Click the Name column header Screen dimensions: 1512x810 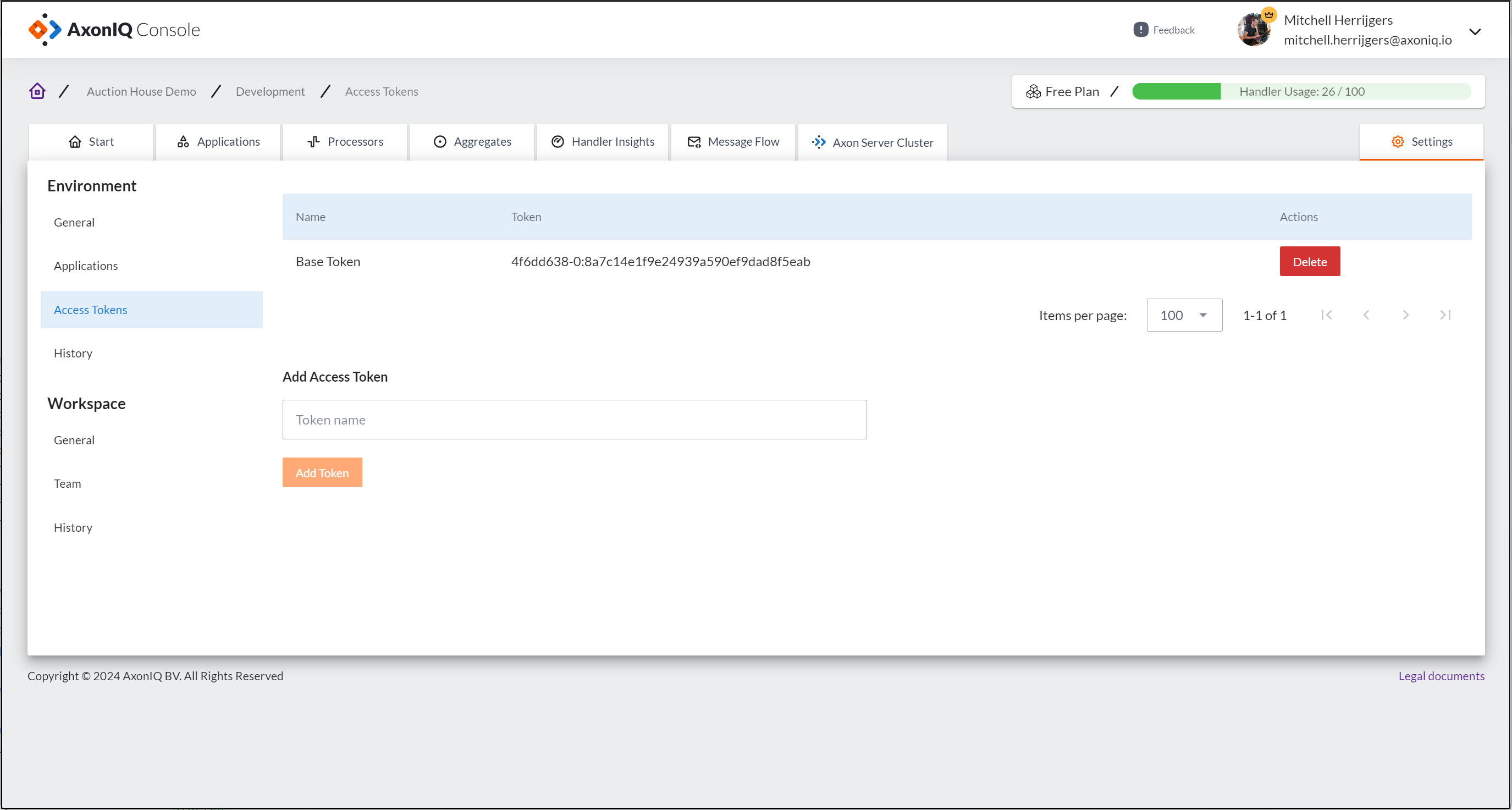[x=311, y=217]
